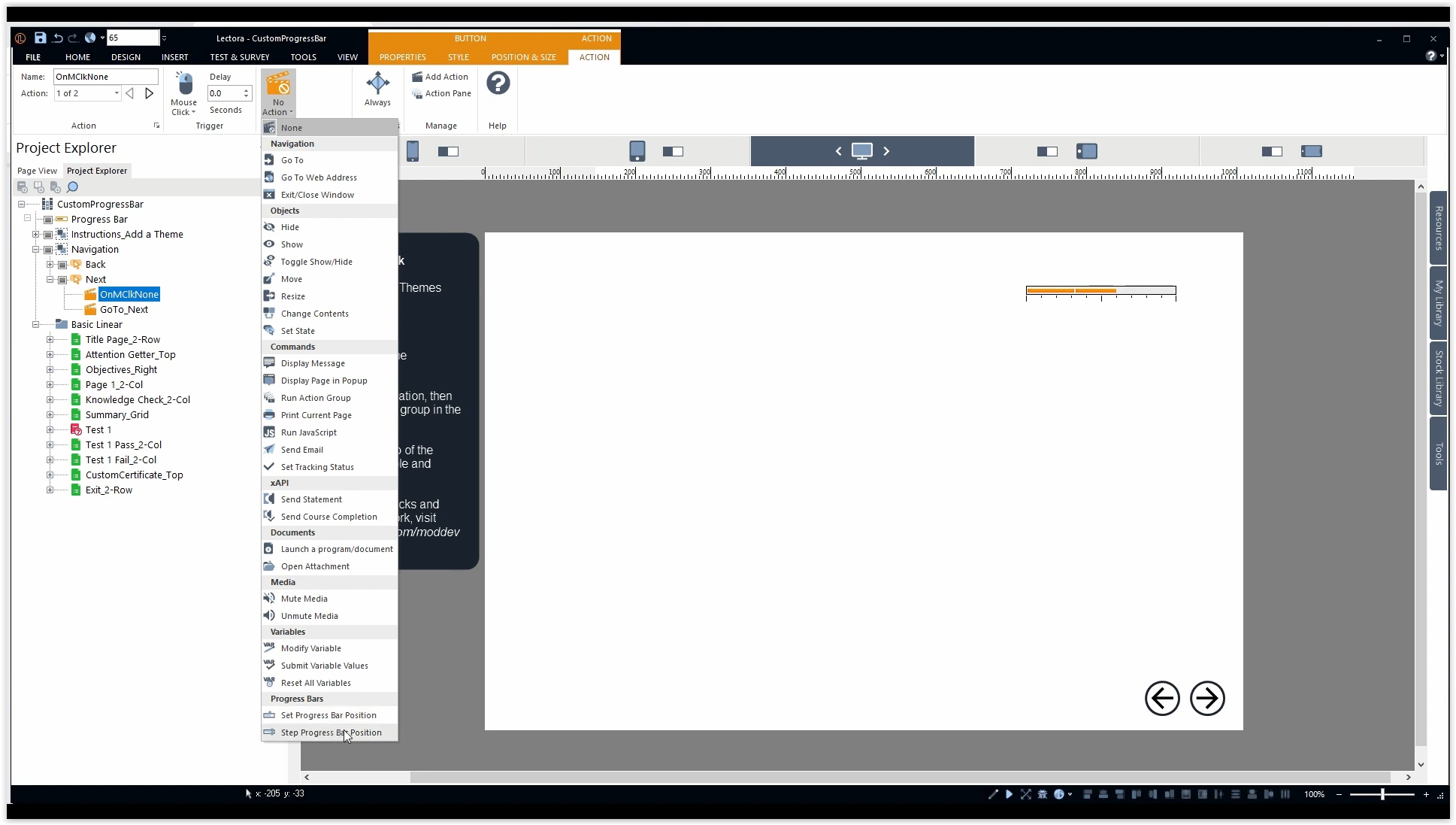The width and height of the screenshot is (1456, 825).
Task: Open the Action number dropdown
Action: click(x=117, y=93)
